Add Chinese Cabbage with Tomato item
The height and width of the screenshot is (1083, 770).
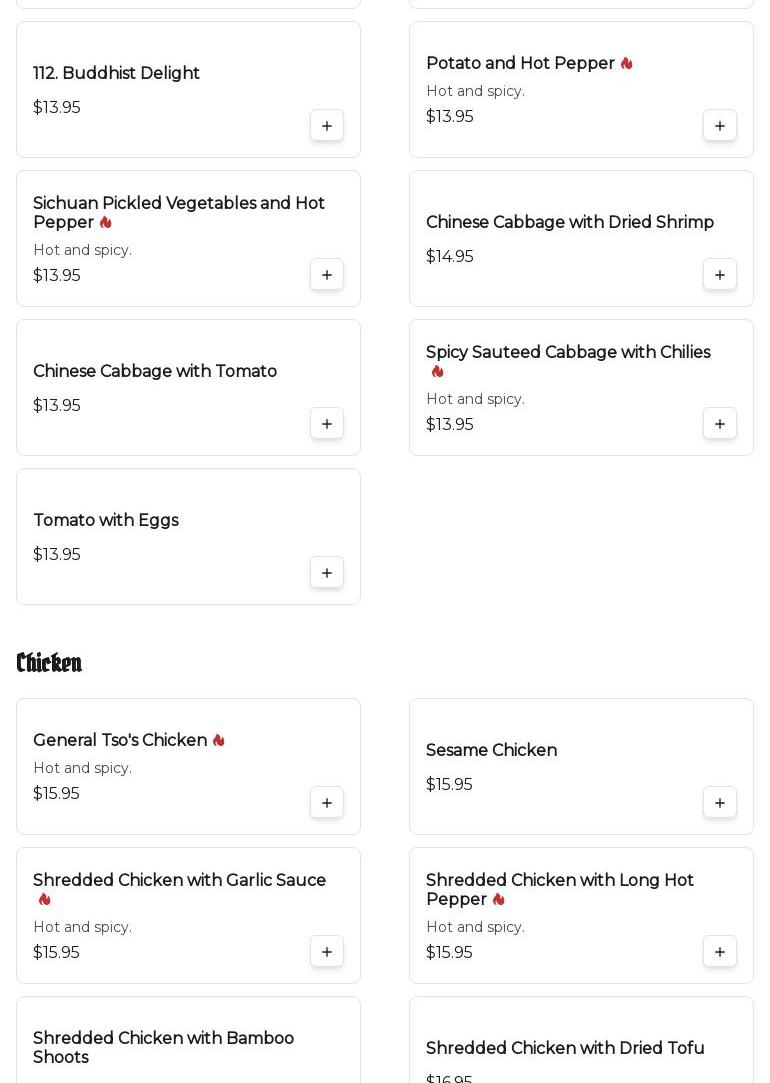click(327, 424)
